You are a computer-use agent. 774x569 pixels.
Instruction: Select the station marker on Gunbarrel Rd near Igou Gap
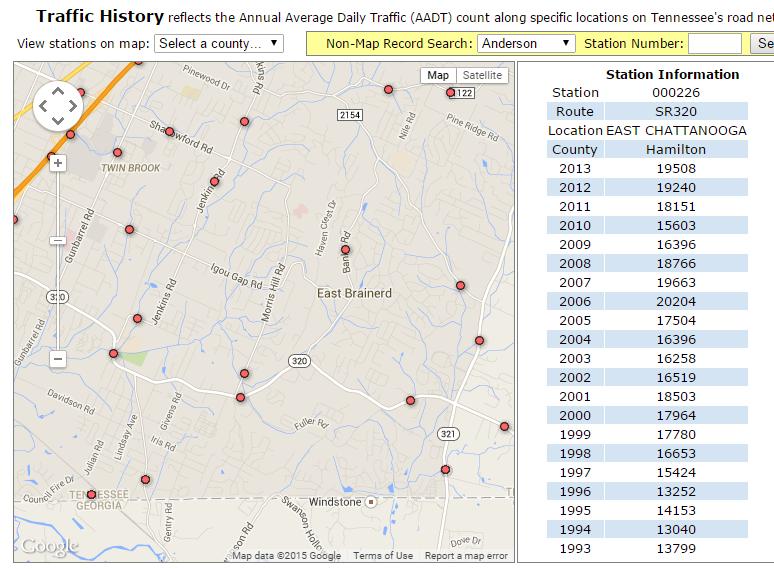(129, 229)
